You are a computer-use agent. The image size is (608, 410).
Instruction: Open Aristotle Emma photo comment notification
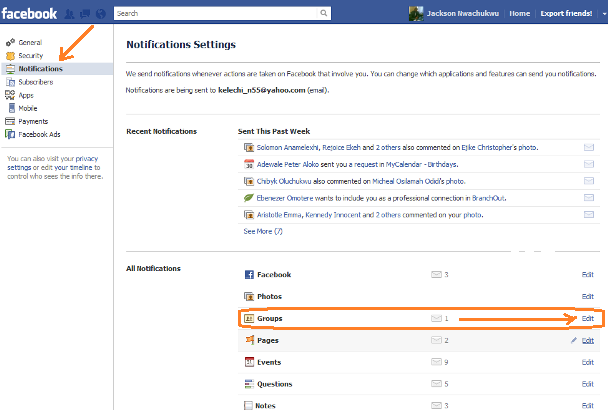click(370, 215)
